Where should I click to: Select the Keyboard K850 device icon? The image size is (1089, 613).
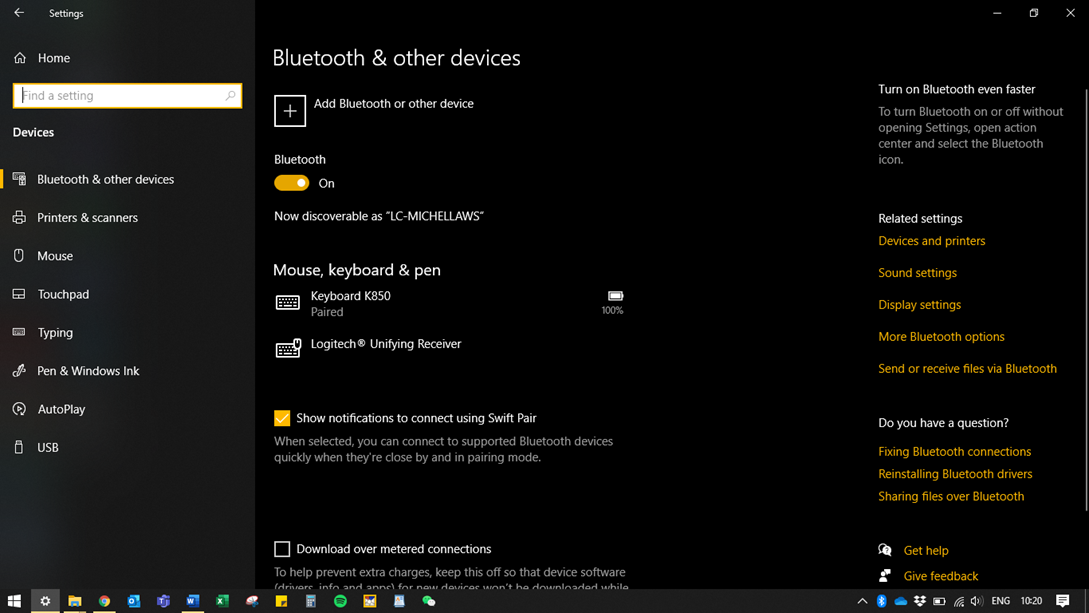288,303
